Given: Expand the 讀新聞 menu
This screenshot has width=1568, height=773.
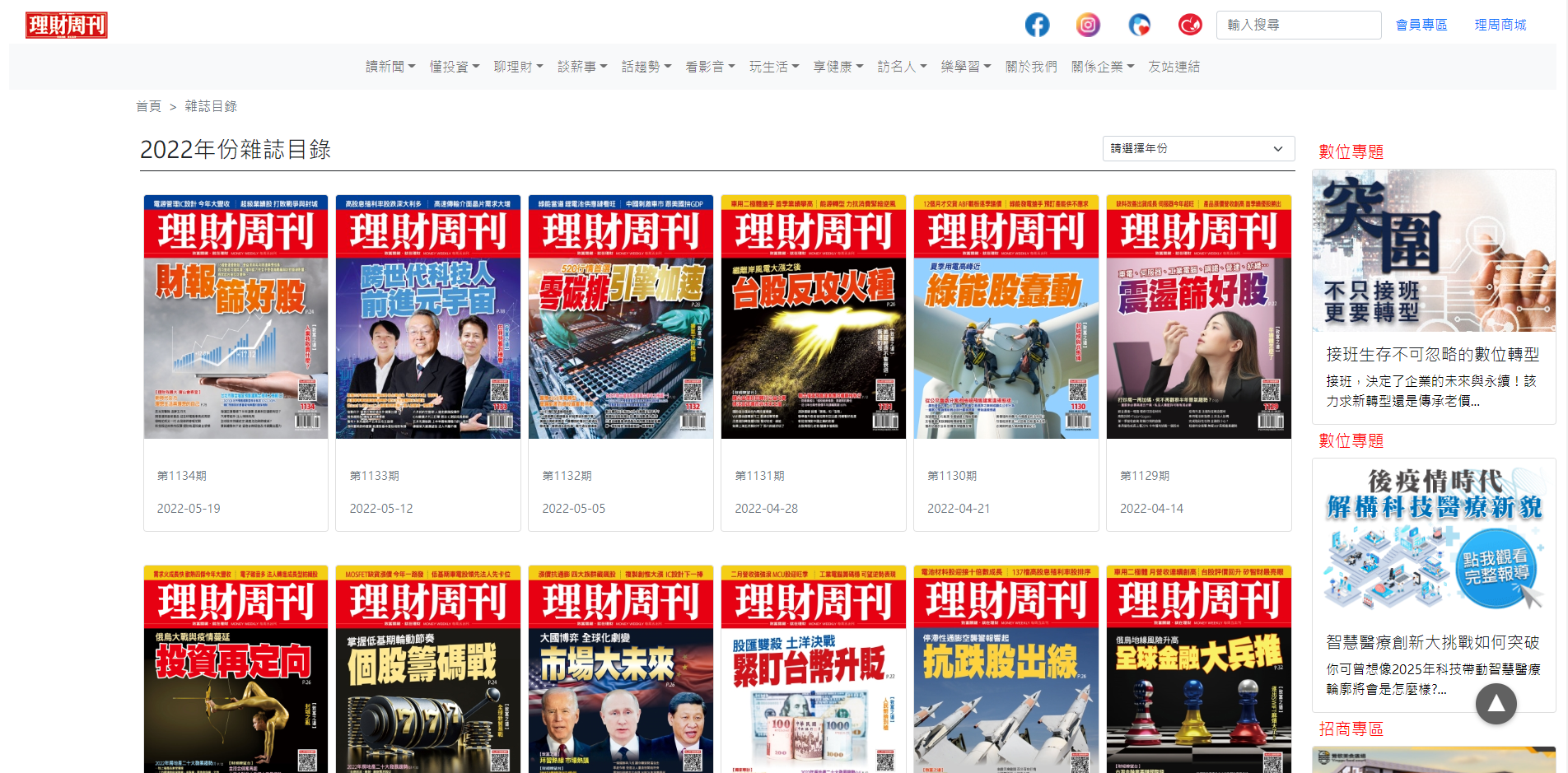Looking at the screenshot, I should pos(390,67).
